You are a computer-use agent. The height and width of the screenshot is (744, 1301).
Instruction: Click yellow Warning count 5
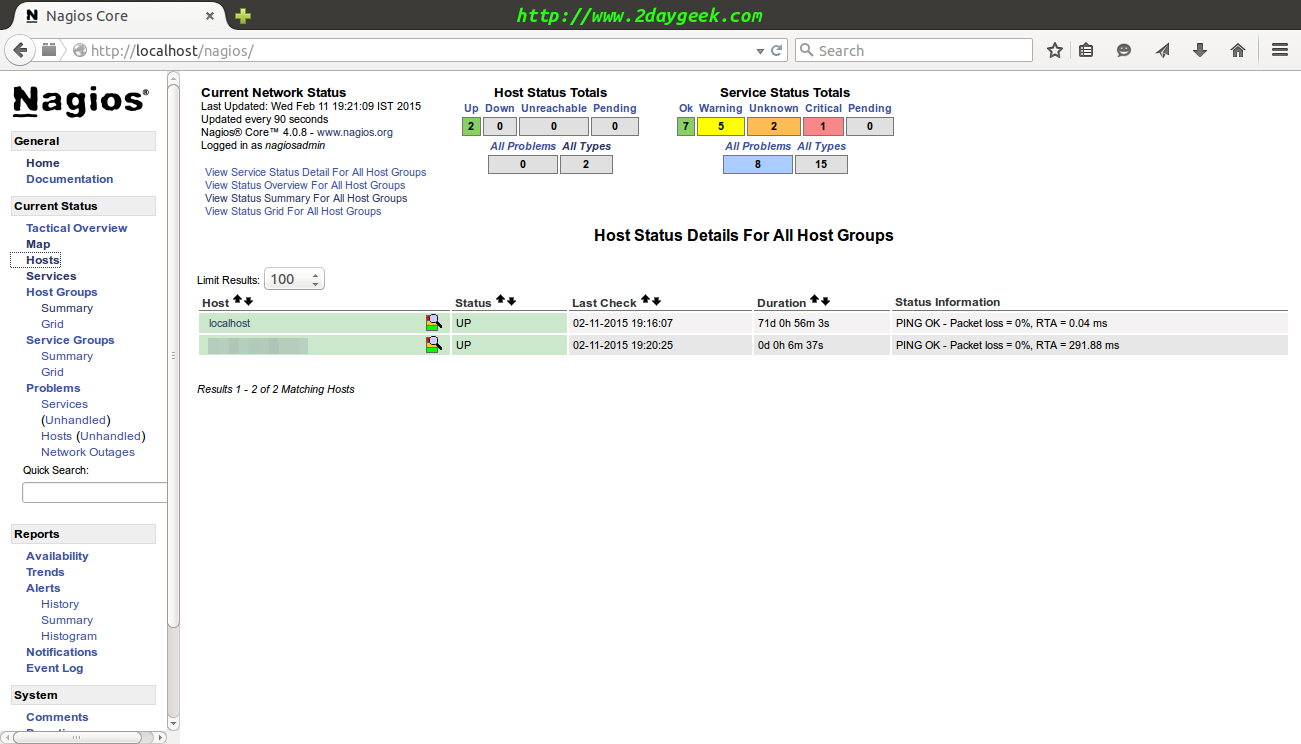721,126
